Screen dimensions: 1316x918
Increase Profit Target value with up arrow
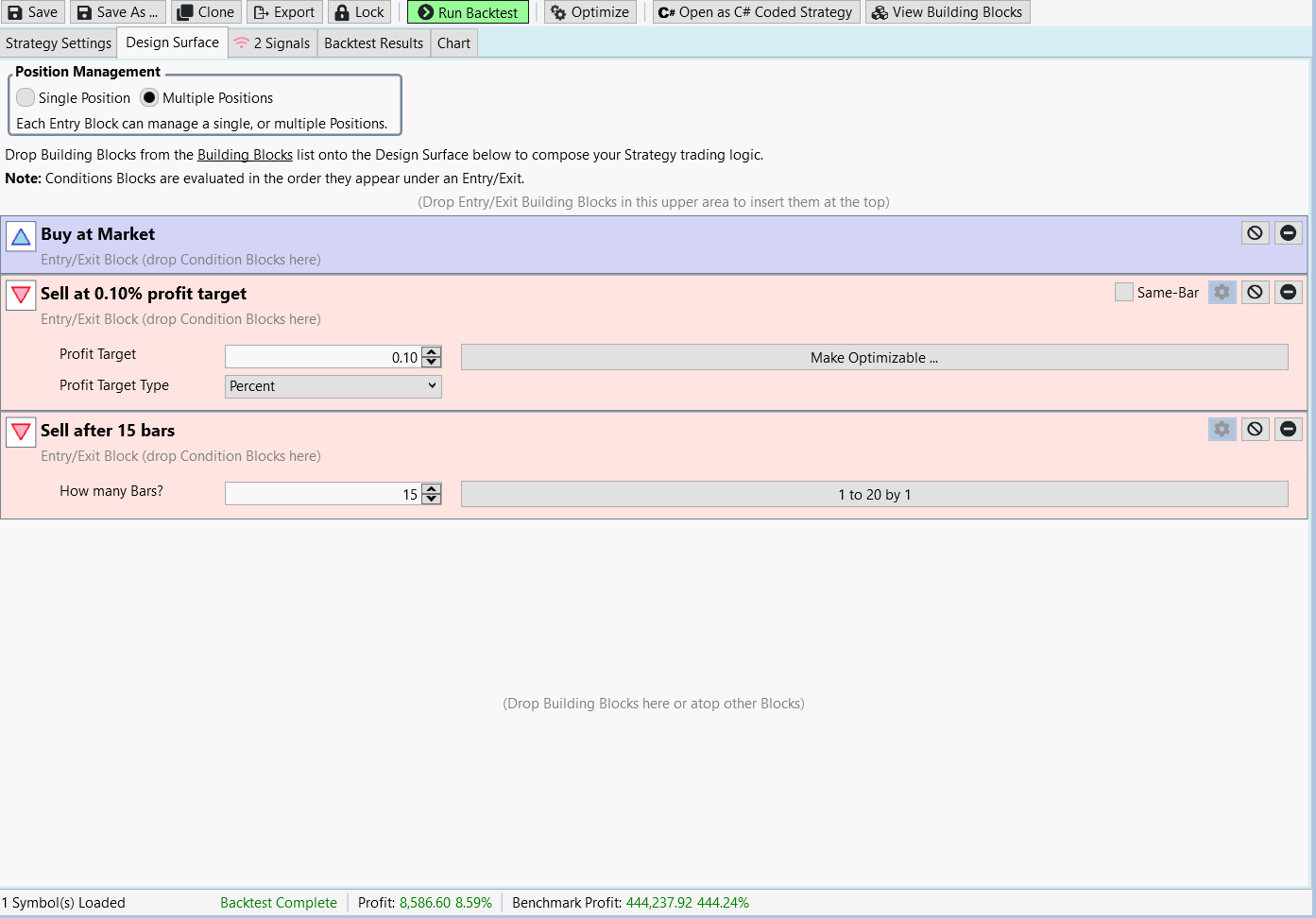[x=432, y=352]
